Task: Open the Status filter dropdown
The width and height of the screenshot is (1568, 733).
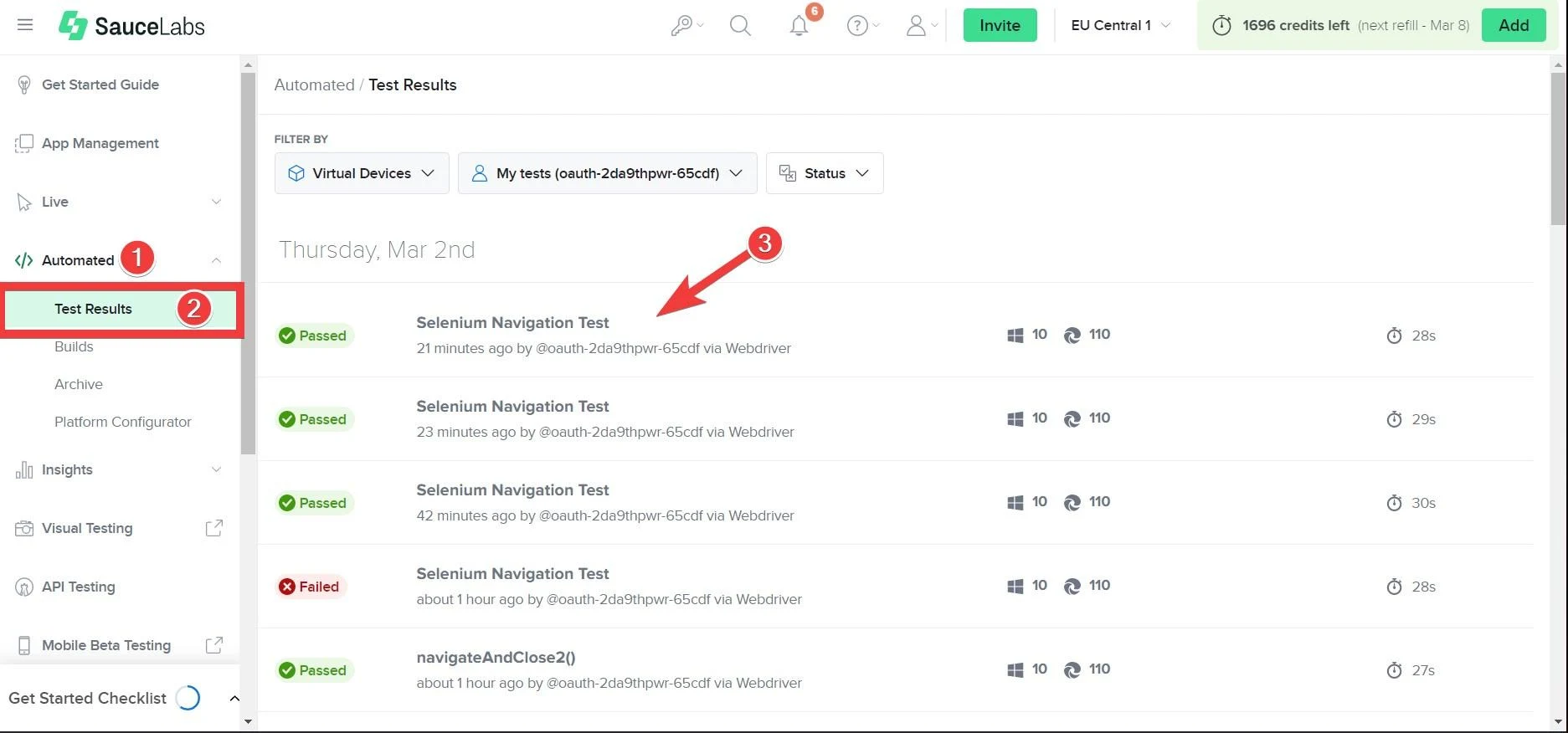Action: pyautogui.click(x=825, y=173)
